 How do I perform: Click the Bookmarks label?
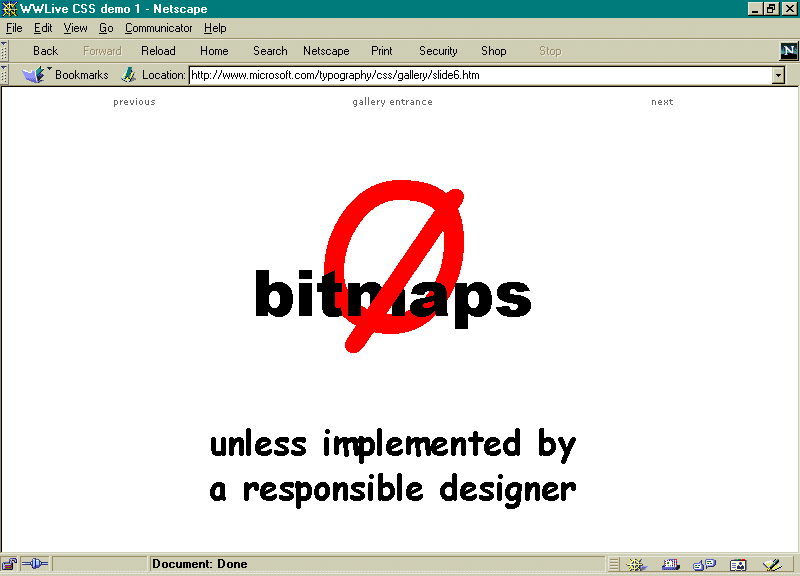point(82,75)
